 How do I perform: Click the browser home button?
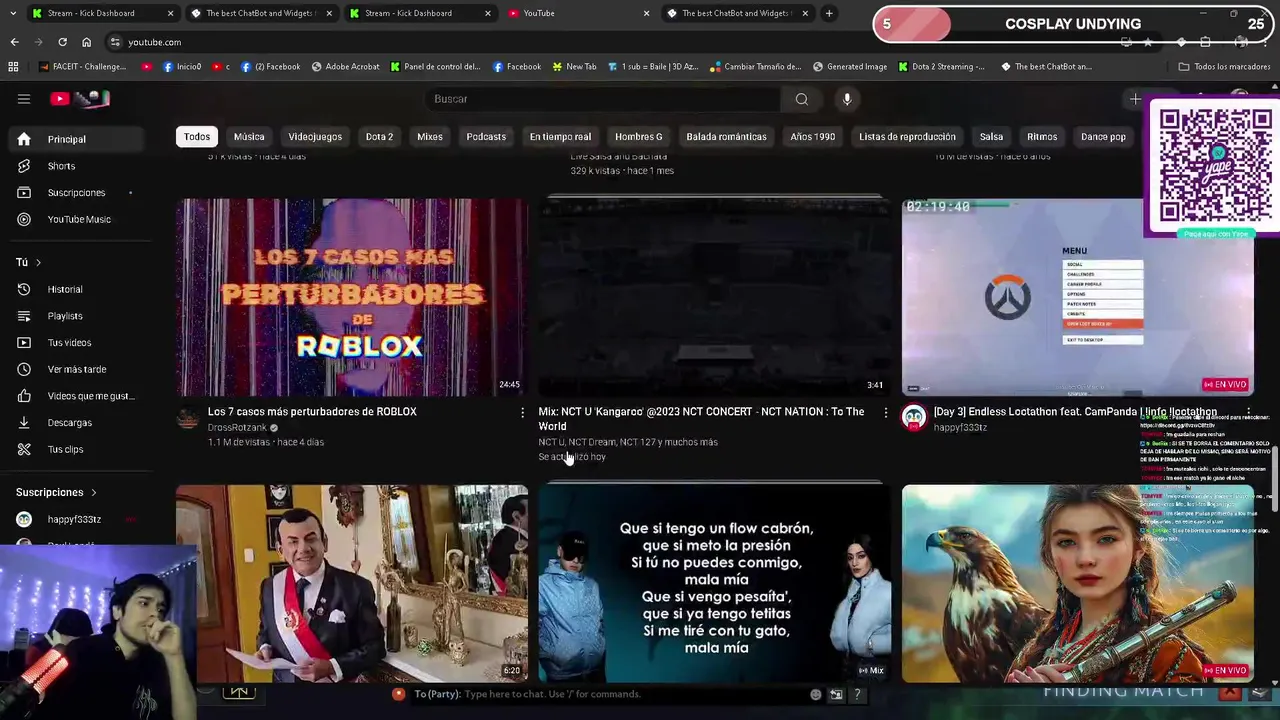(x=86, y=42)
